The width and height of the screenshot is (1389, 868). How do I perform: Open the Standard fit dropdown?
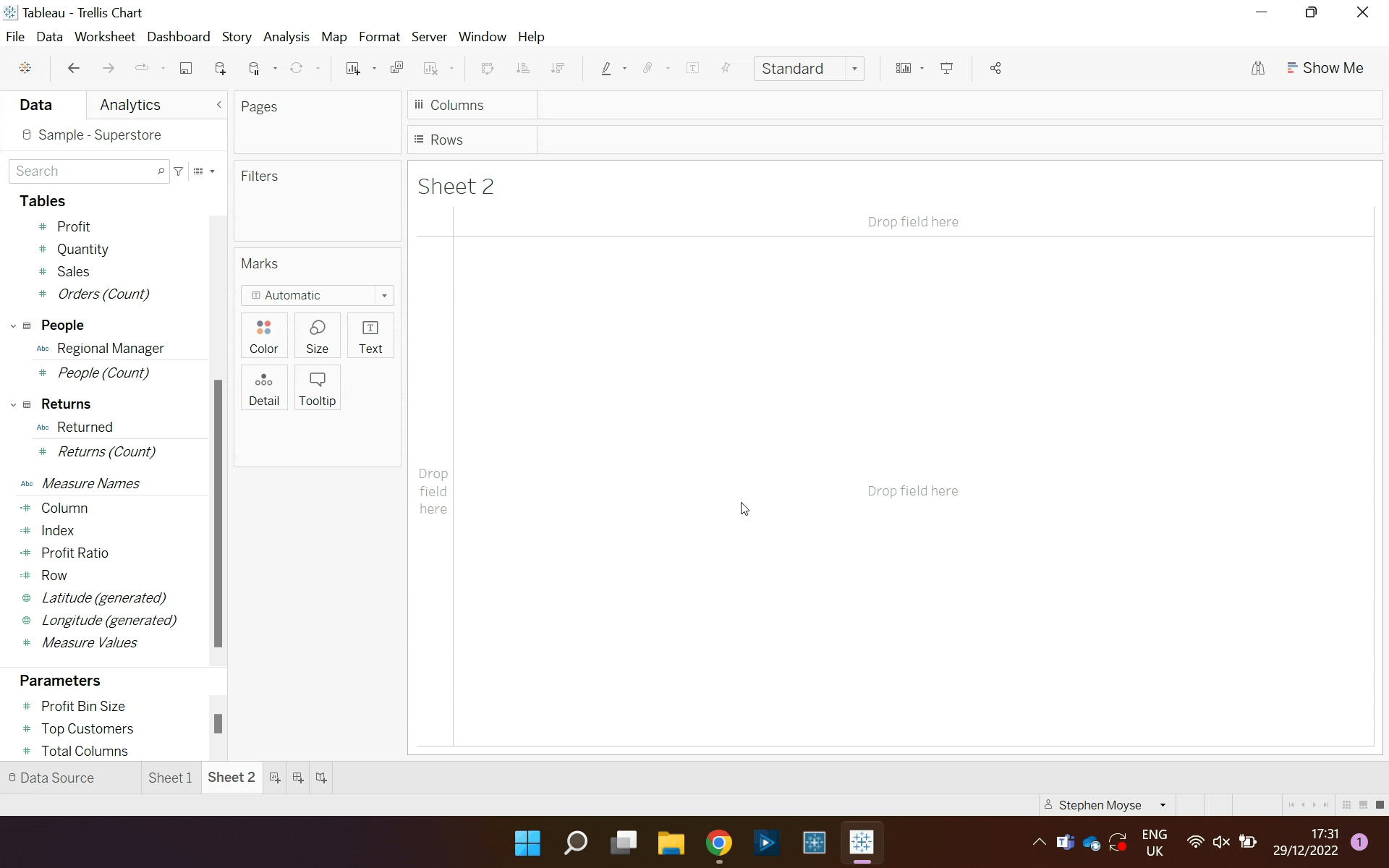854,69
